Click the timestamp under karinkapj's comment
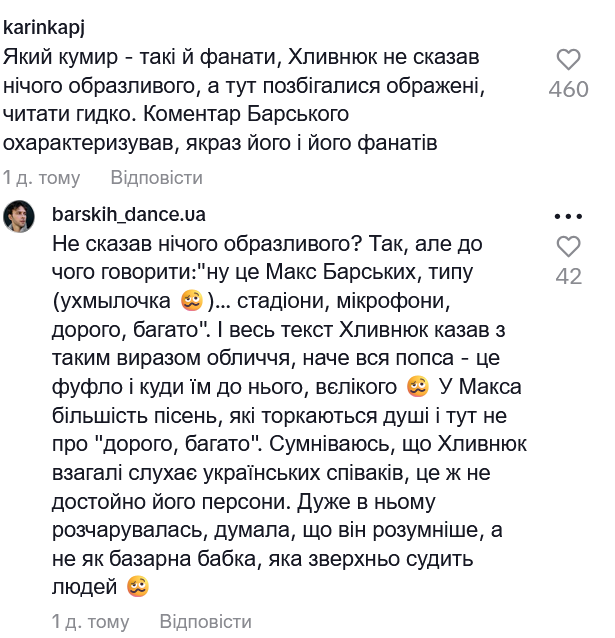The width and height of the screenshot is (615, 638). pos(42,178)
